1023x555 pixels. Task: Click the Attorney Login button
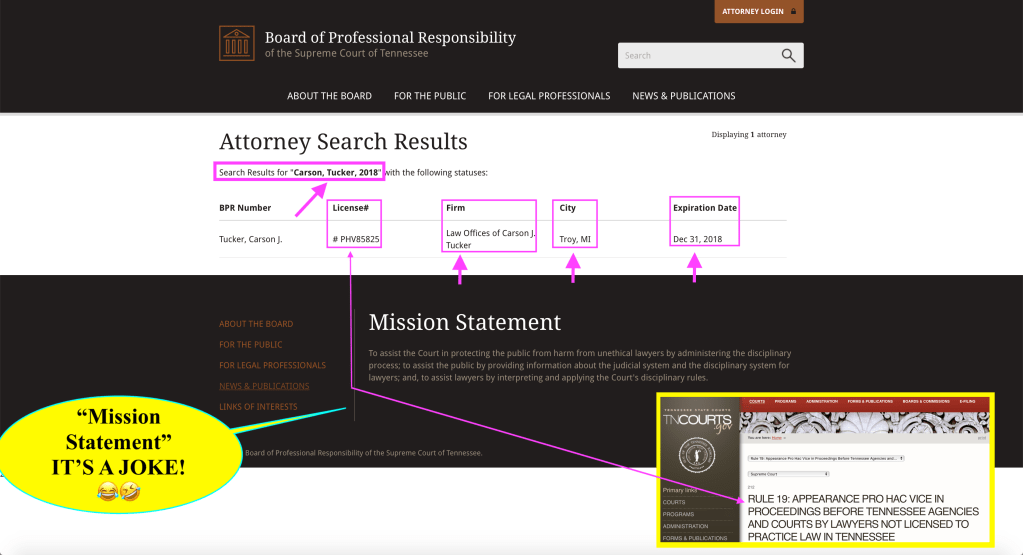click(759, 11)
